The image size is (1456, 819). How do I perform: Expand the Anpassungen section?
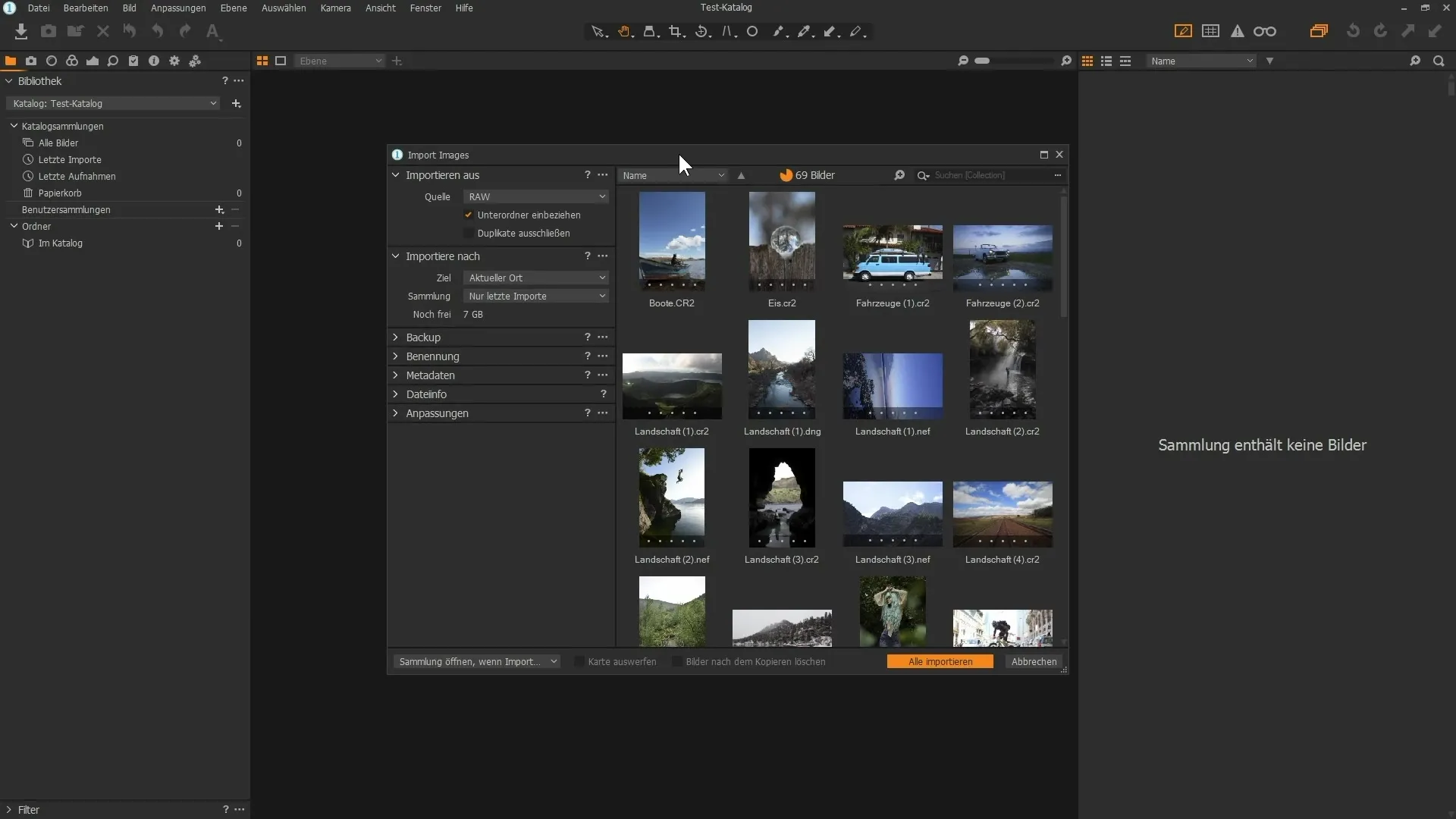tap(395, 413)
